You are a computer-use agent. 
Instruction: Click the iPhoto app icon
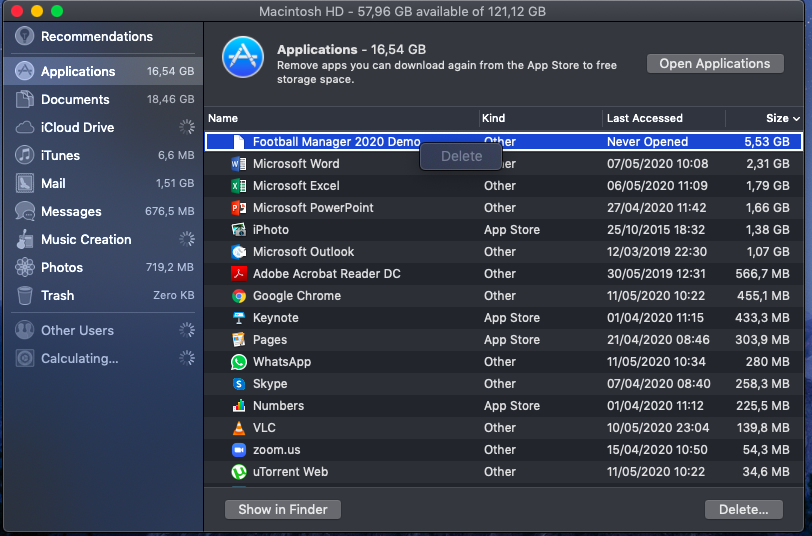[238, 229]
